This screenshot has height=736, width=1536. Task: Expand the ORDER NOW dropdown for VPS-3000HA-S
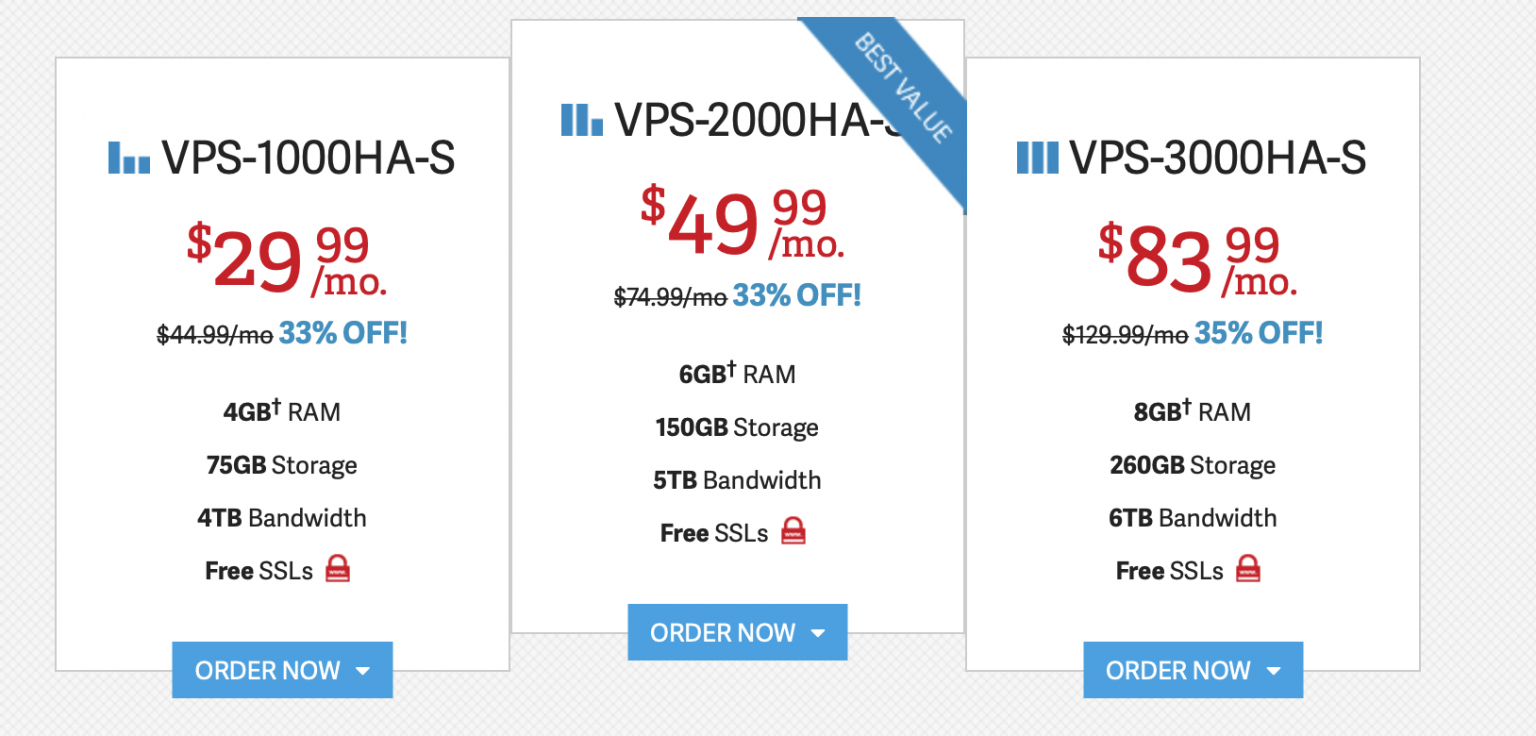point(1274,670)
